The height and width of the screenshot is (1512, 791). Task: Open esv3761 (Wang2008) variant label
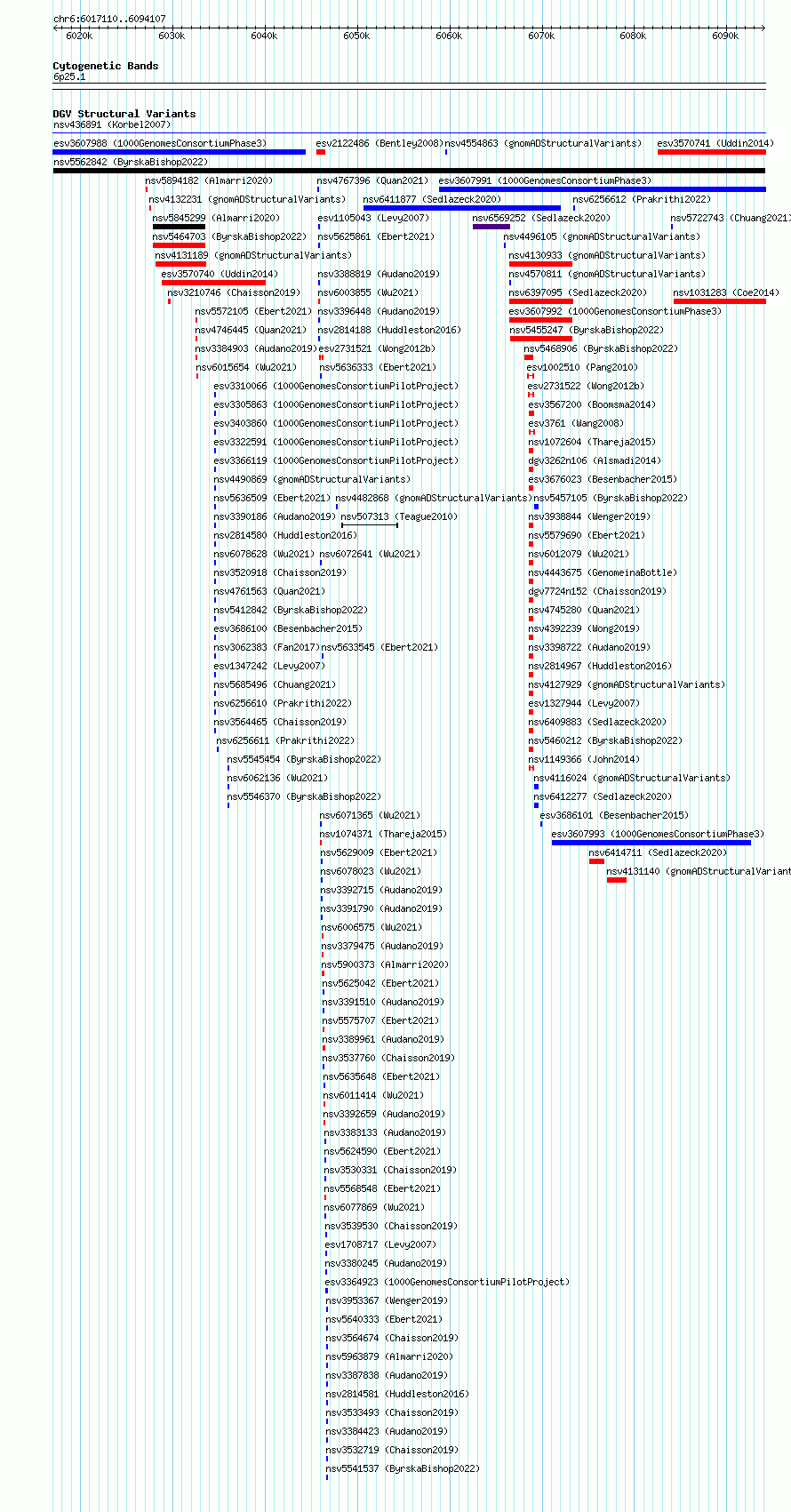(576, 423)
